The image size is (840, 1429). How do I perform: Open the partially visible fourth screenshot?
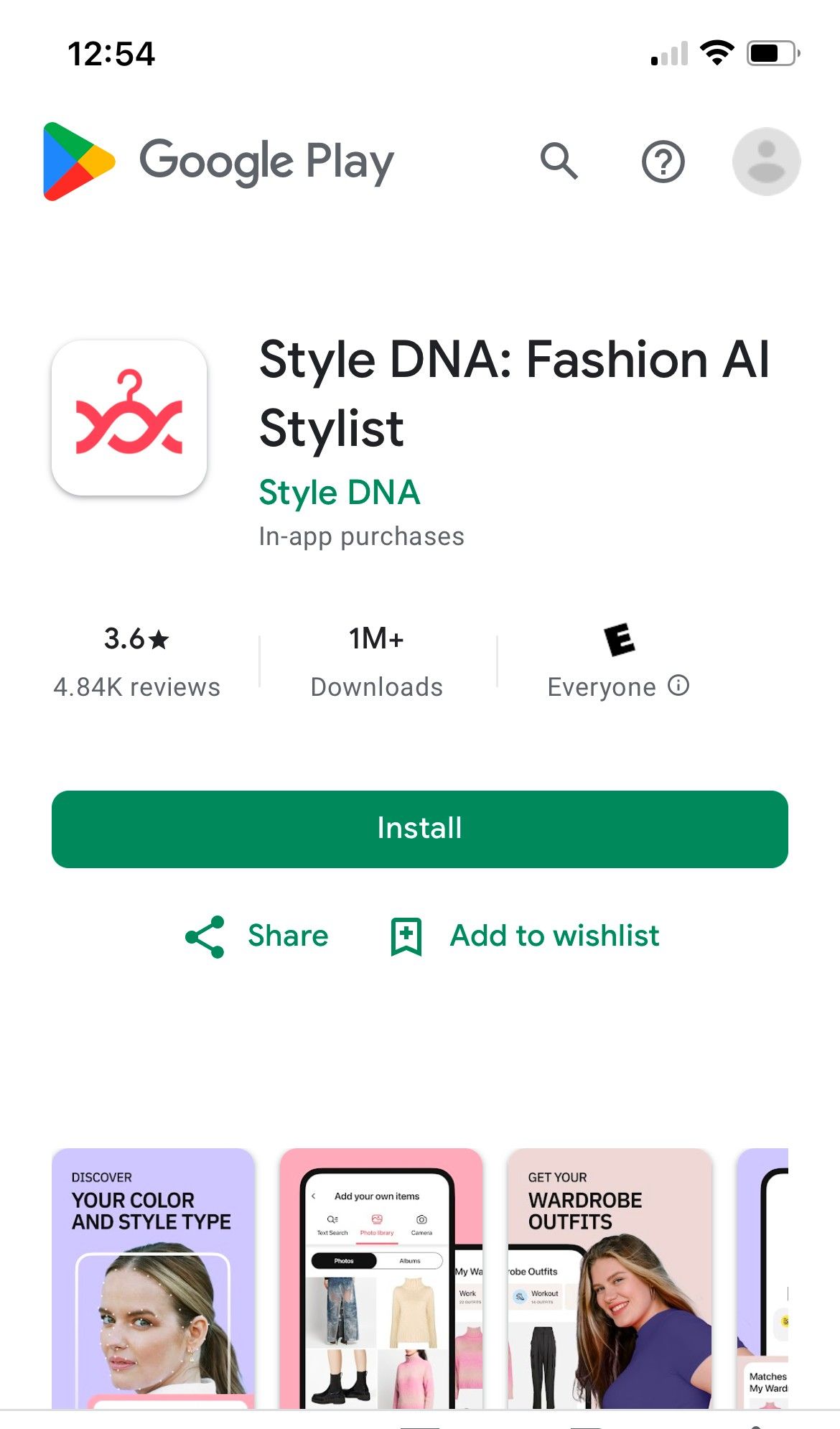click(x=762, y=1278)
